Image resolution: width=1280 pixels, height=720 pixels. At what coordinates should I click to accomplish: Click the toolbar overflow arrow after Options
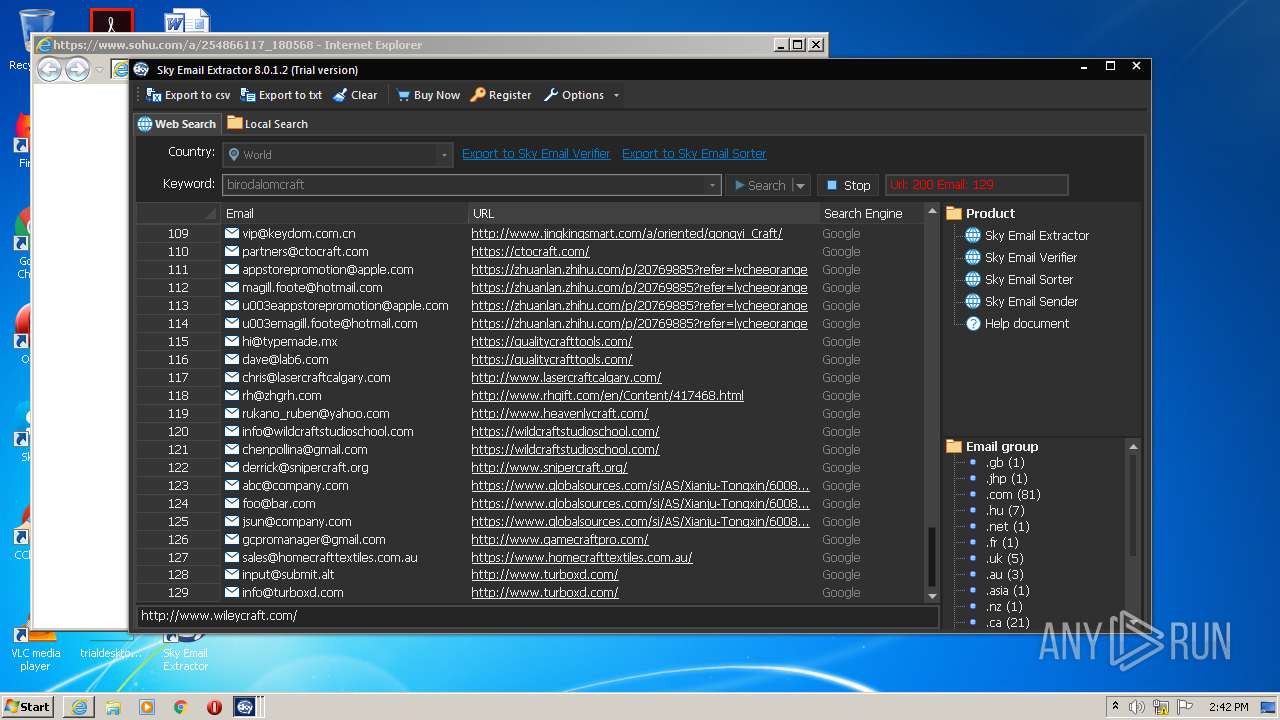point(616,96)
